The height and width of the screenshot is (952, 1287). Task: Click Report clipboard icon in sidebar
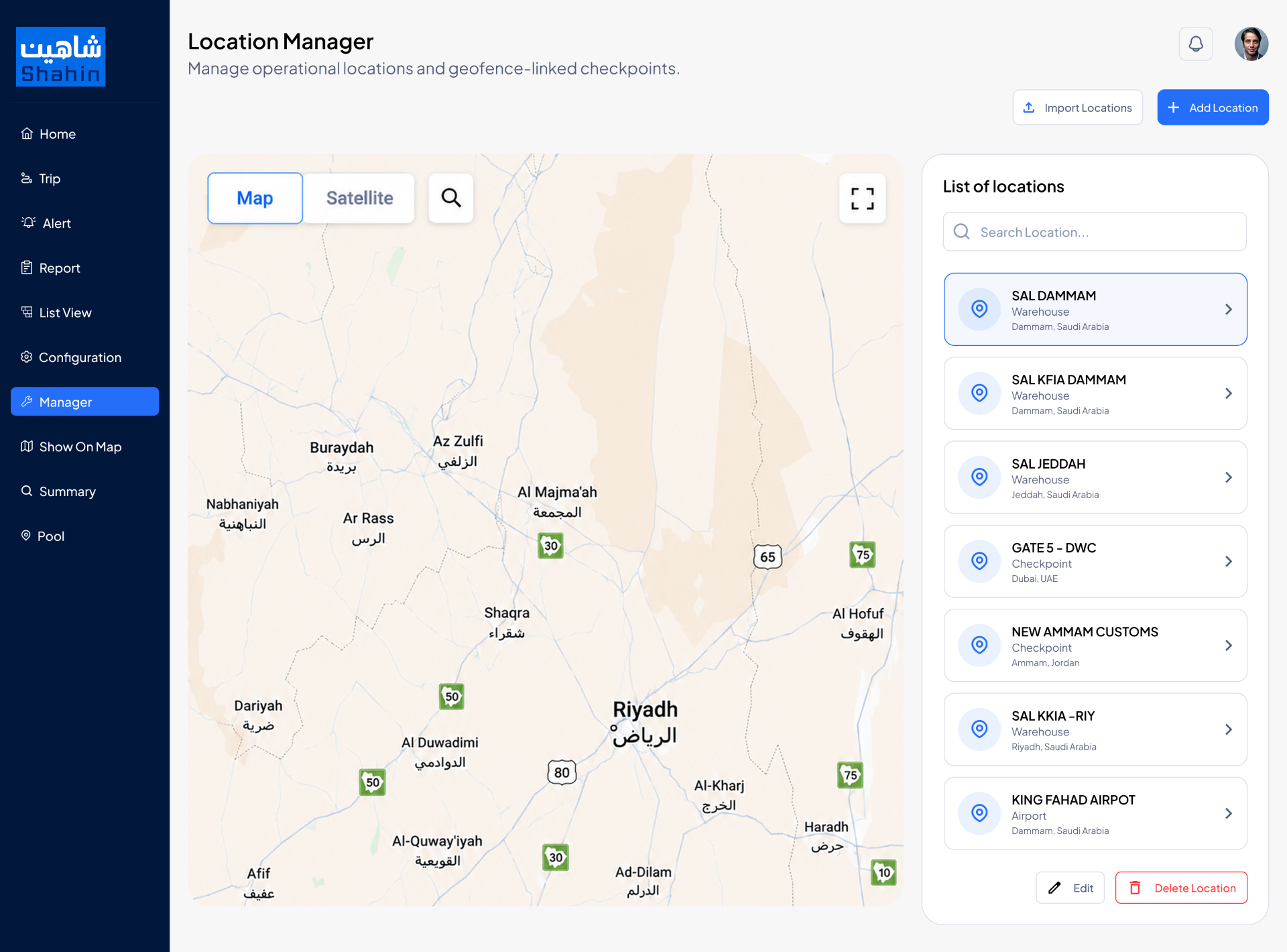tap(27, 267)
